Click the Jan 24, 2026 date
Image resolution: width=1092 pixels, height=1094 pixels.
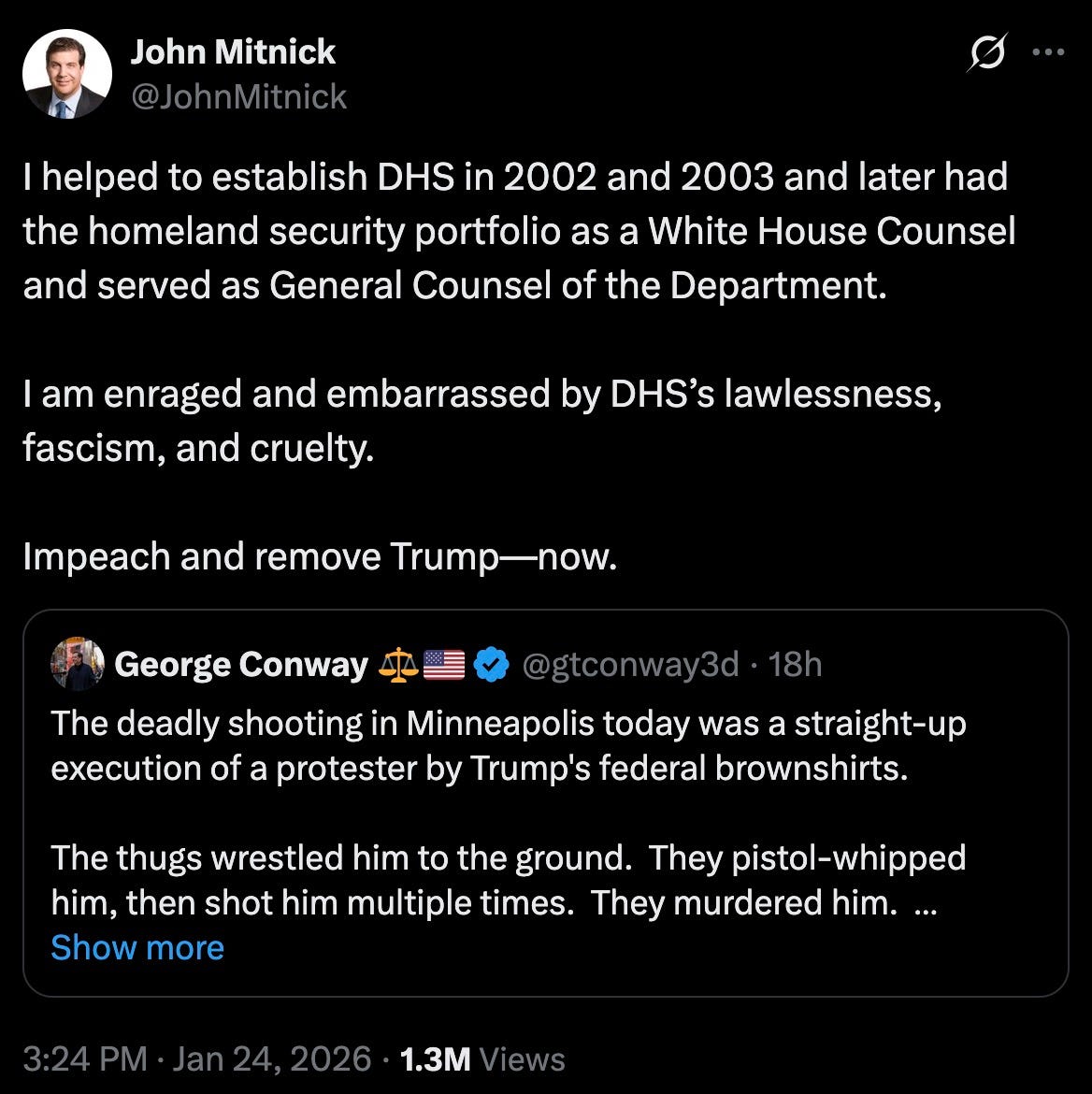pos(272,1058)
